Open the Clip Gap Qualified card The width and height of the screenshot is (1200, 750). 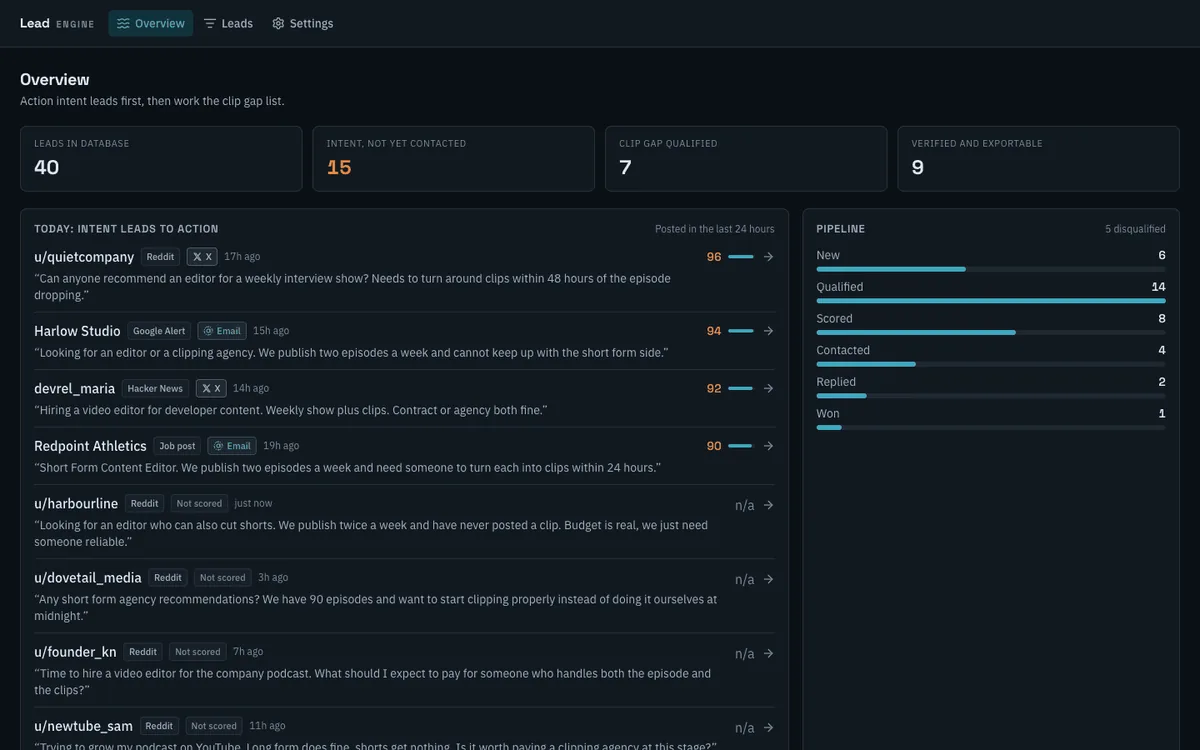point(746,159)
